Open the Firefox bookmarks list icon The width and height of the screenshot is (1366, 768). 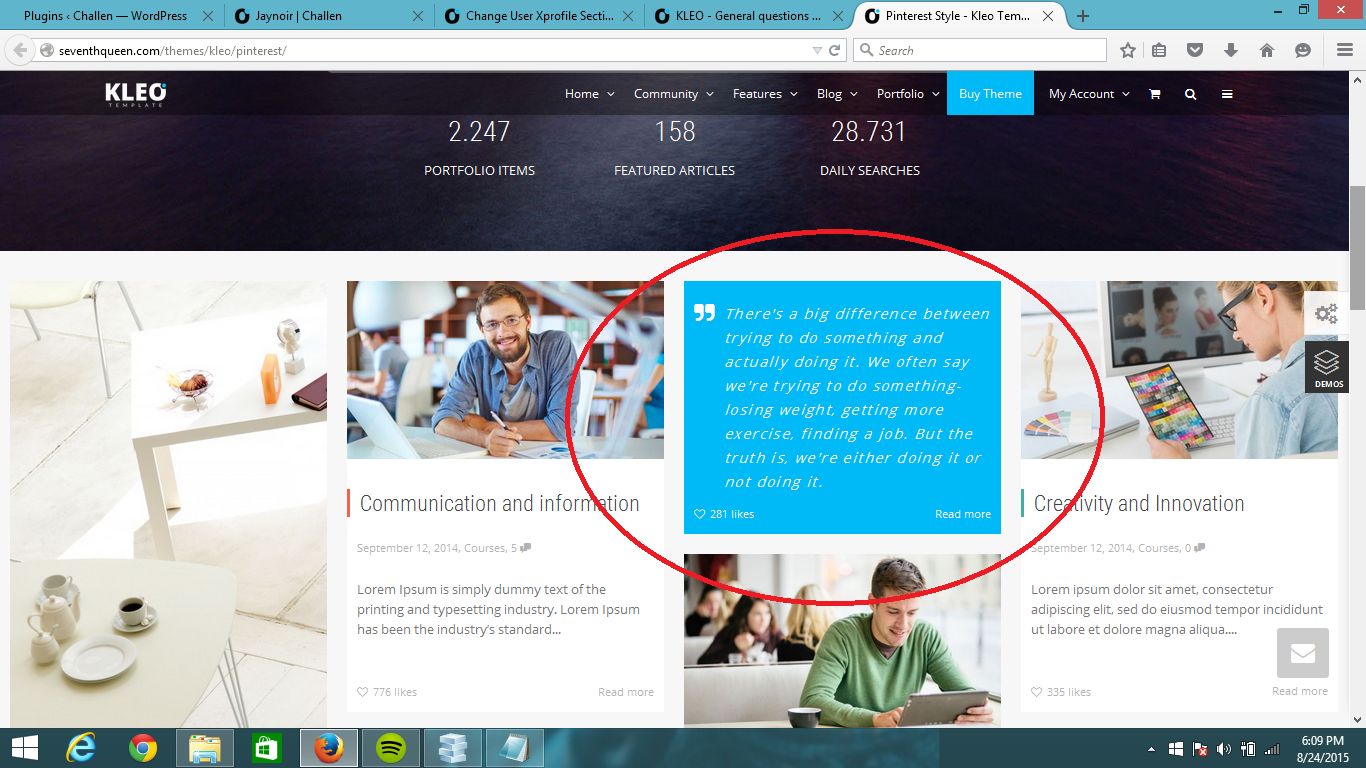[x=1159, y=50]
